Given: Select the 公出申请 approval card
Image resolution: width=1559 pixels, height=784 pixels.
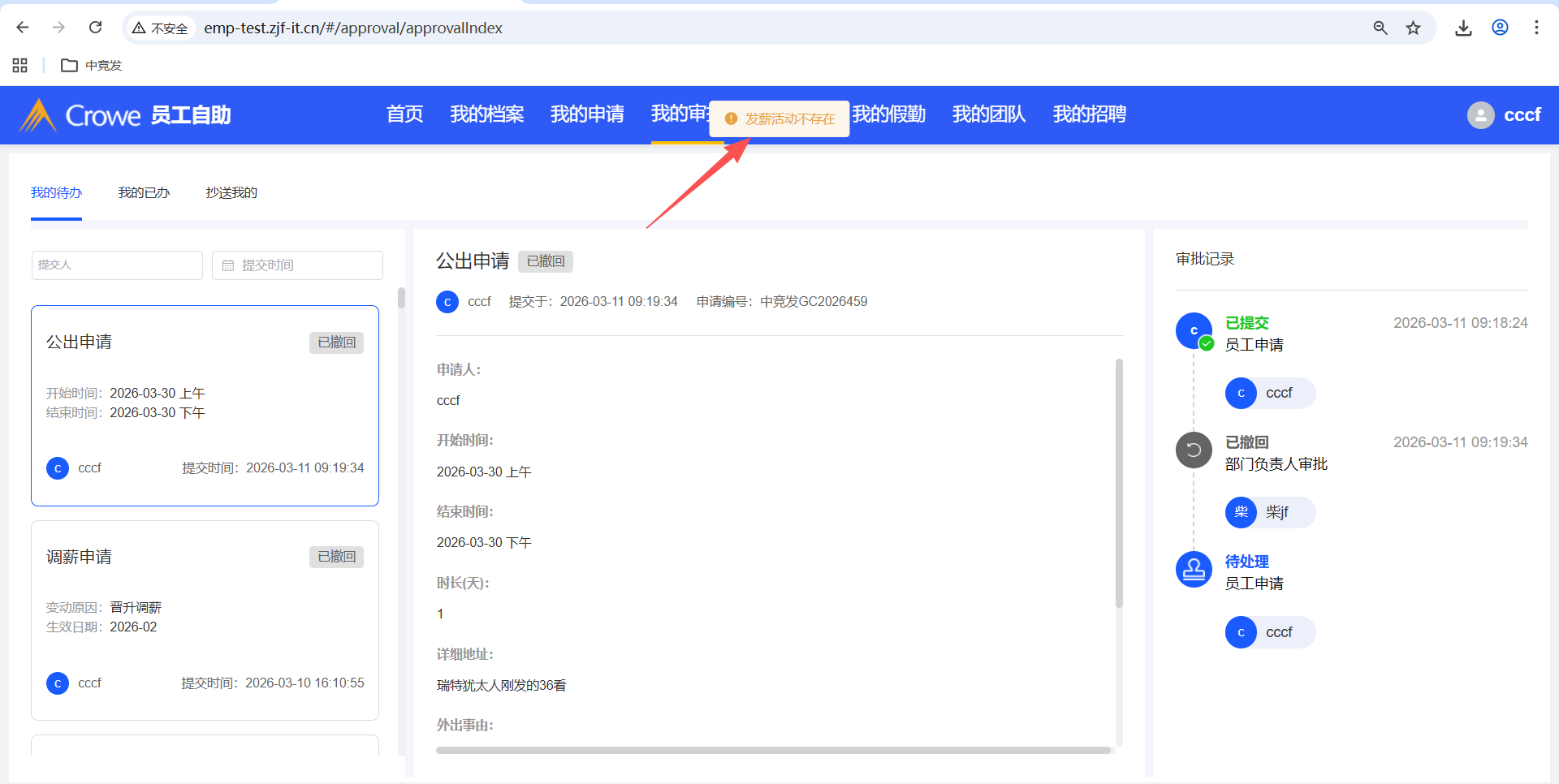Looking at the screenshot, I should (205, 406).
